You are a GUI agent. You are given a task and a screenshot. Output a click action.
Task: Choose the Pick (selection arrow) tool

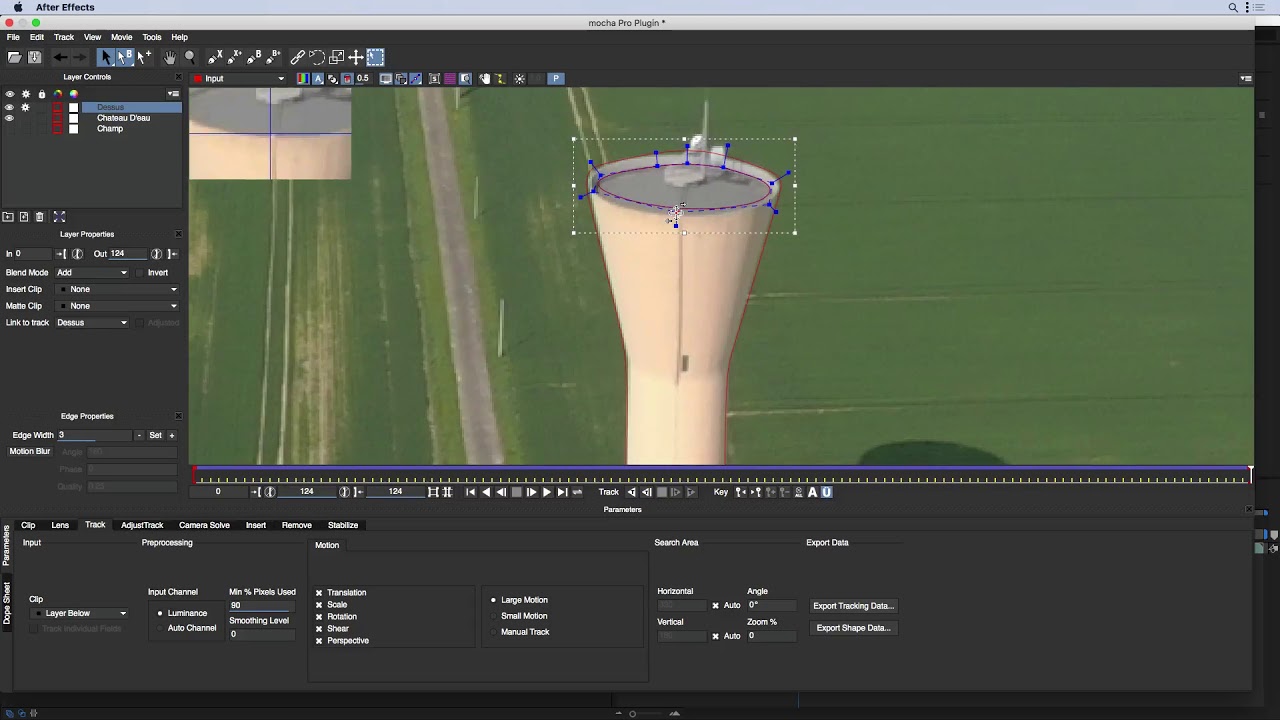[x=106, y=58]
